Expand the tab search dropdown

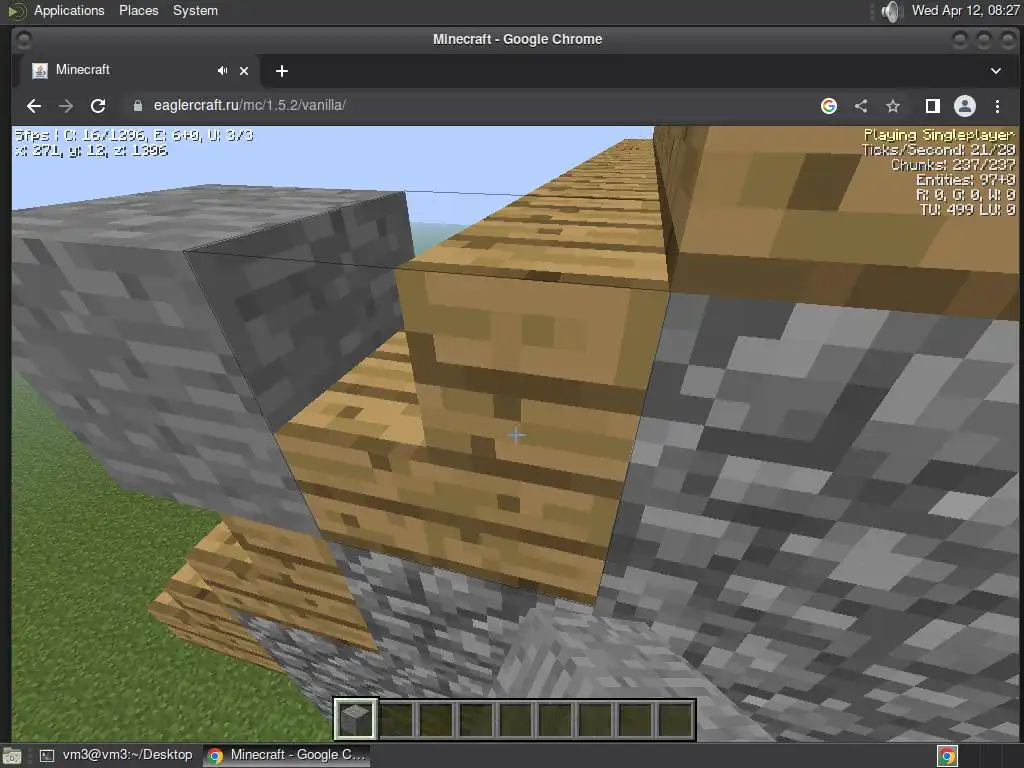coord(995,71)
